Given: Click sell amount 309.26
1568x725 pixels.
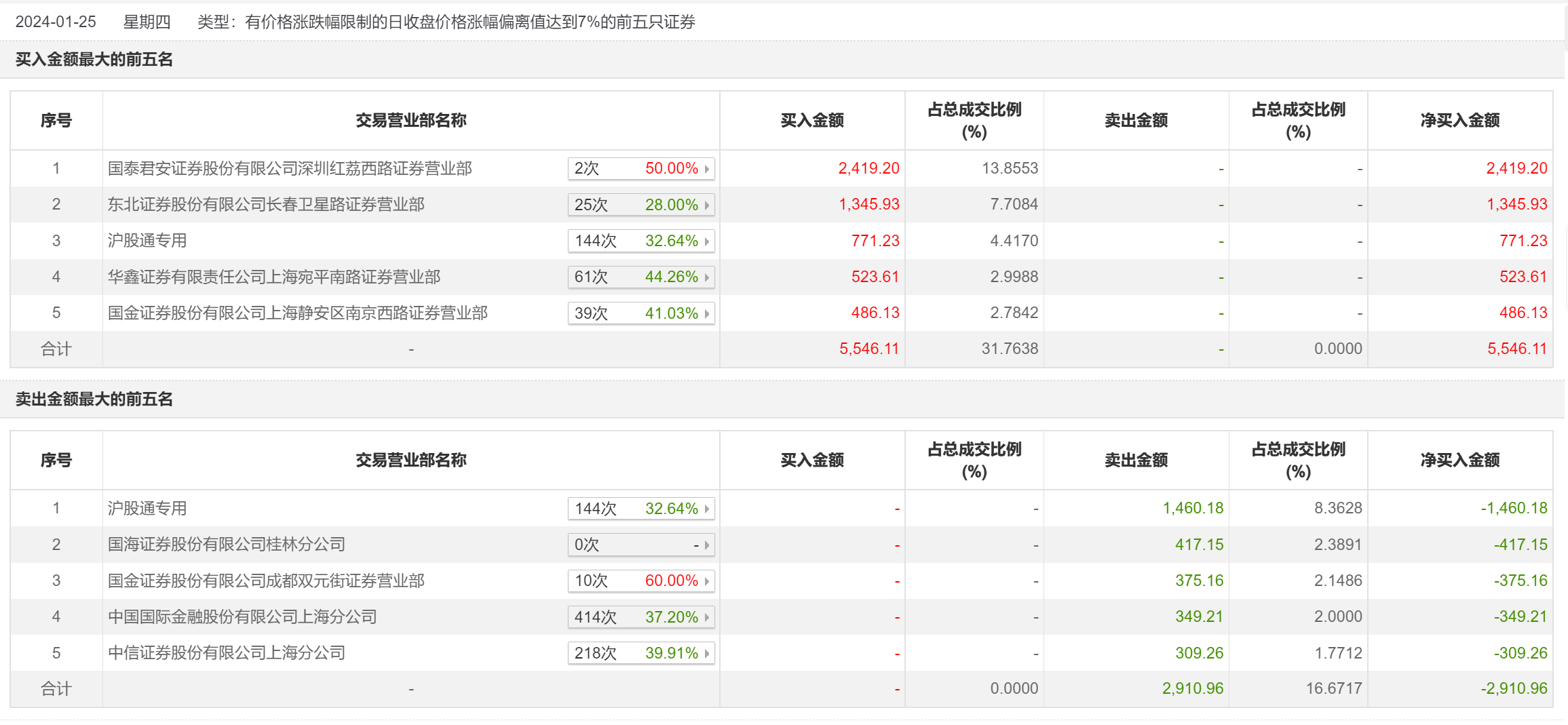Looking at the screenshot, I should click(1199, 653).
